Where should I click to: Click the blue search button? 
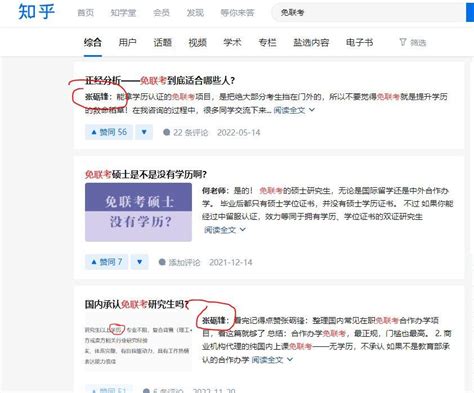click(x=470, y=13)
